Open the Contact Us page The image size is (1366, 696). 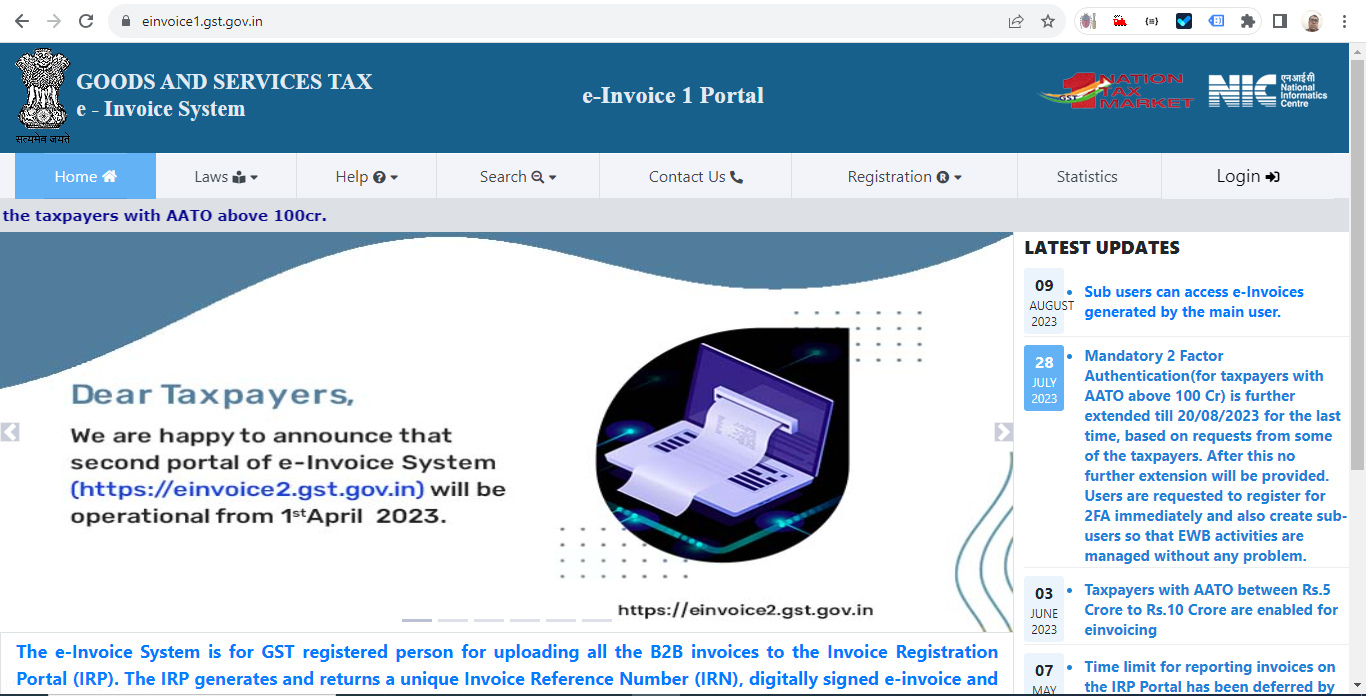click(x=695, y=177)
